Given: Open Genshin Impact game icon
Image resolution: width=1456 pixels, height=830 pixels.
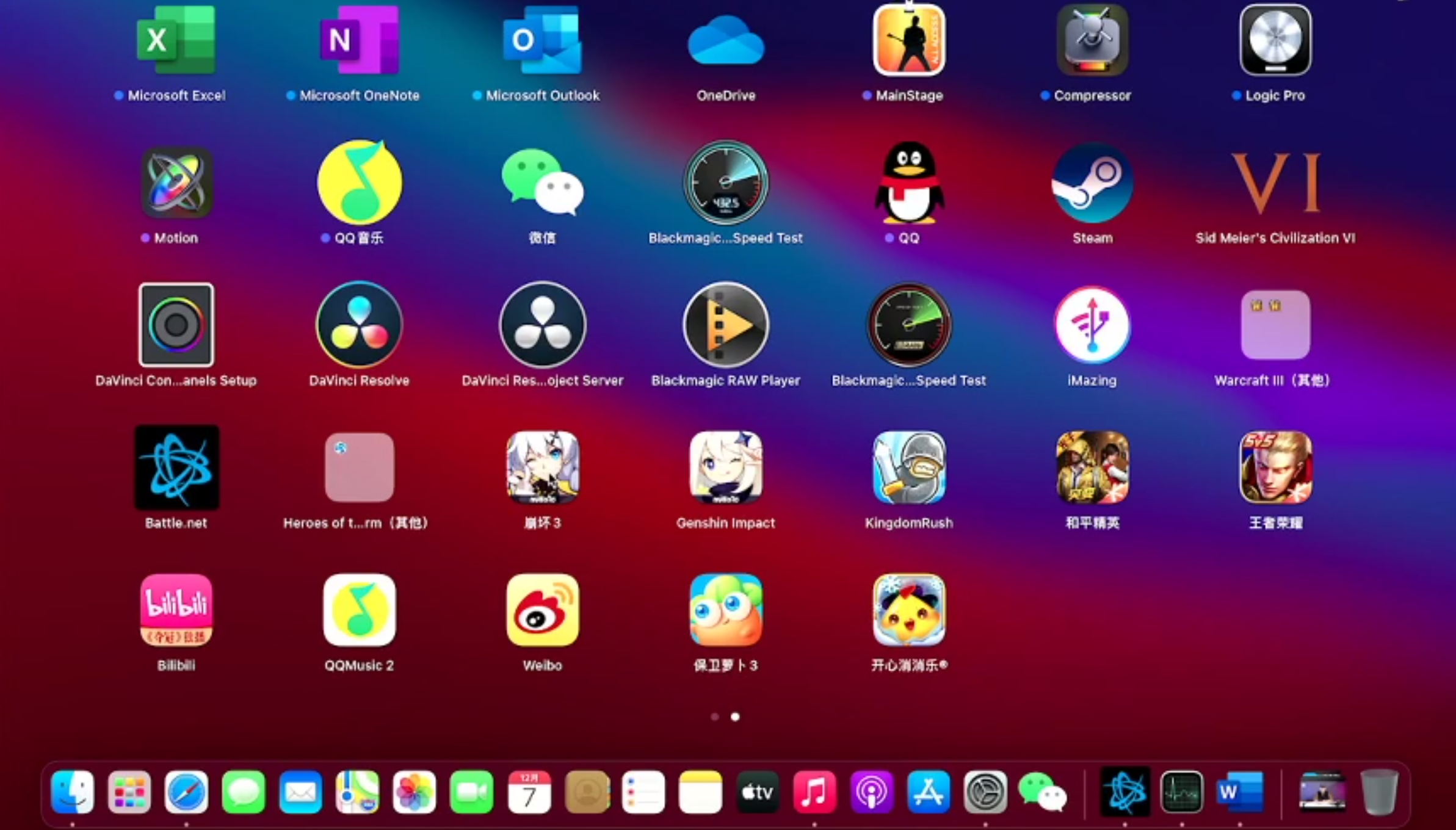Looking at the screenshot, I should pyautogui.click(x=725, y=467).
